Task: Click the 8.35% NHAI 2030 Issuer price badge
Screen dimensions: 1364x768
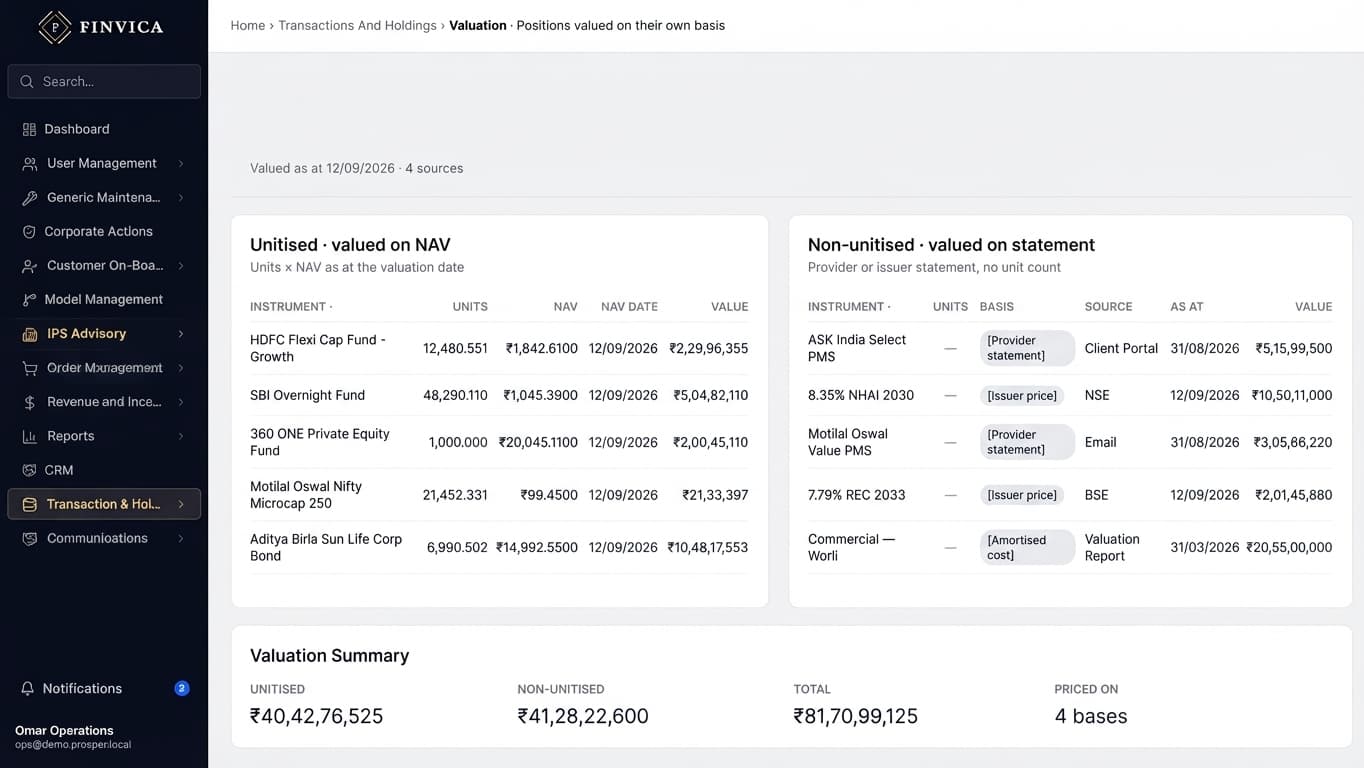Action: click(x=1022, y=395)
